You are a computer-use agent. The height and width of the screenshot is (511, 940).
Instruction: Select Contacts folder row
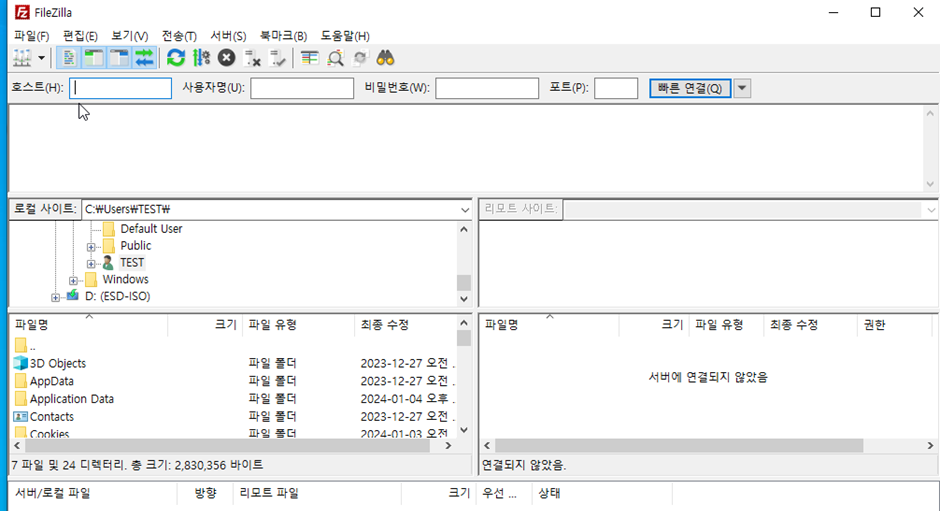(234, 416)
